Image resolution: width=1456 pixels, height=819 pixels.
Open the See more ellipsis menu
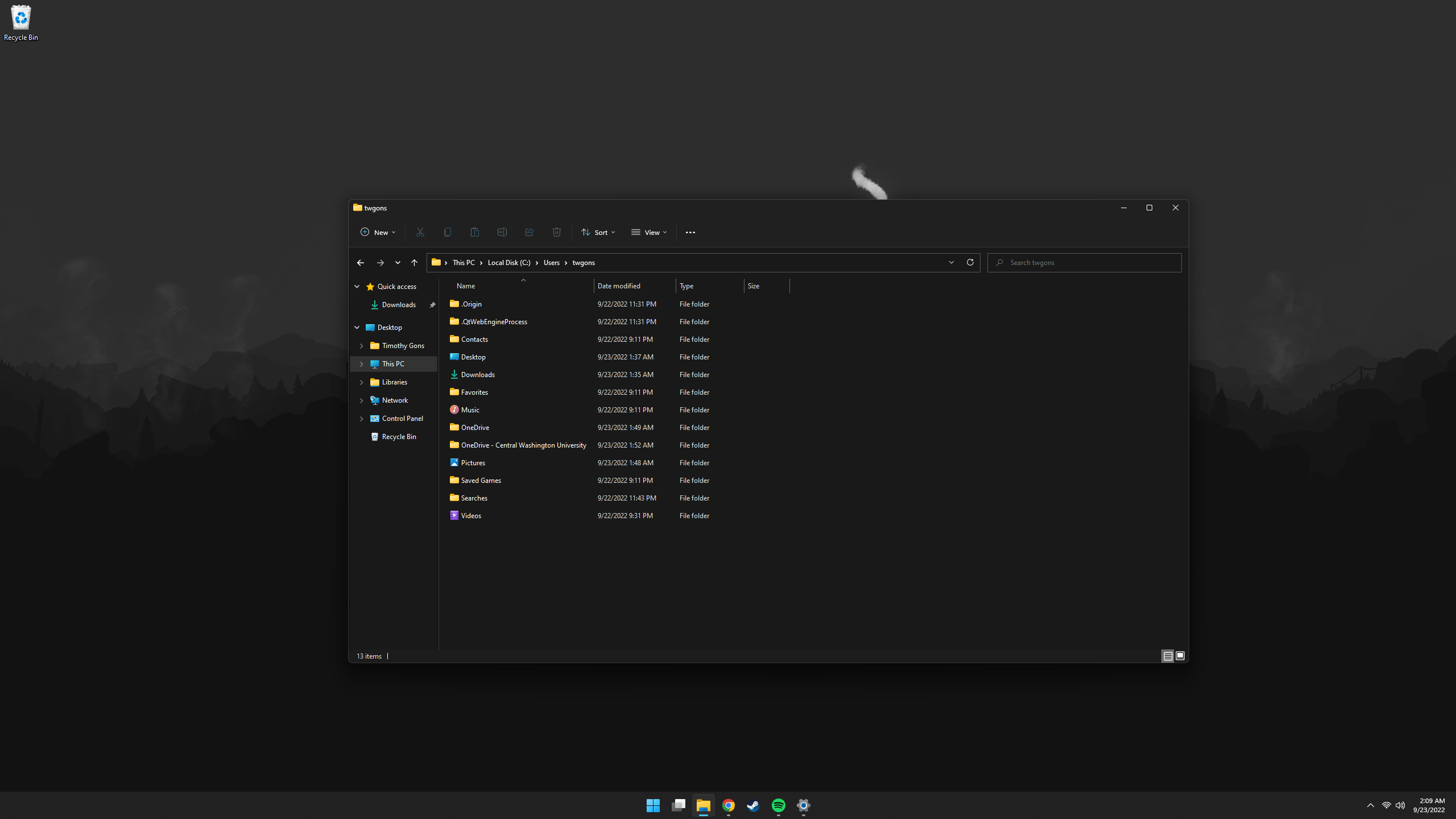click(x=690, y=232)
